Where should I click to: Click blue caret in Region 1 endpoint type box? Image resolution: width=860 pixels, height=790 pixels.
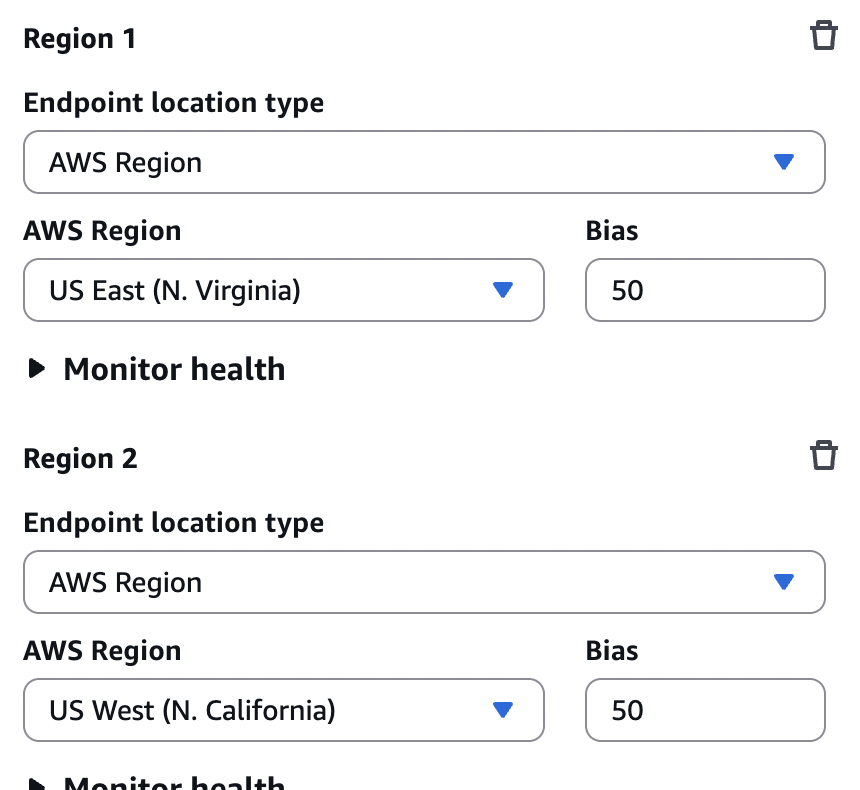click(x=784, y=162)
